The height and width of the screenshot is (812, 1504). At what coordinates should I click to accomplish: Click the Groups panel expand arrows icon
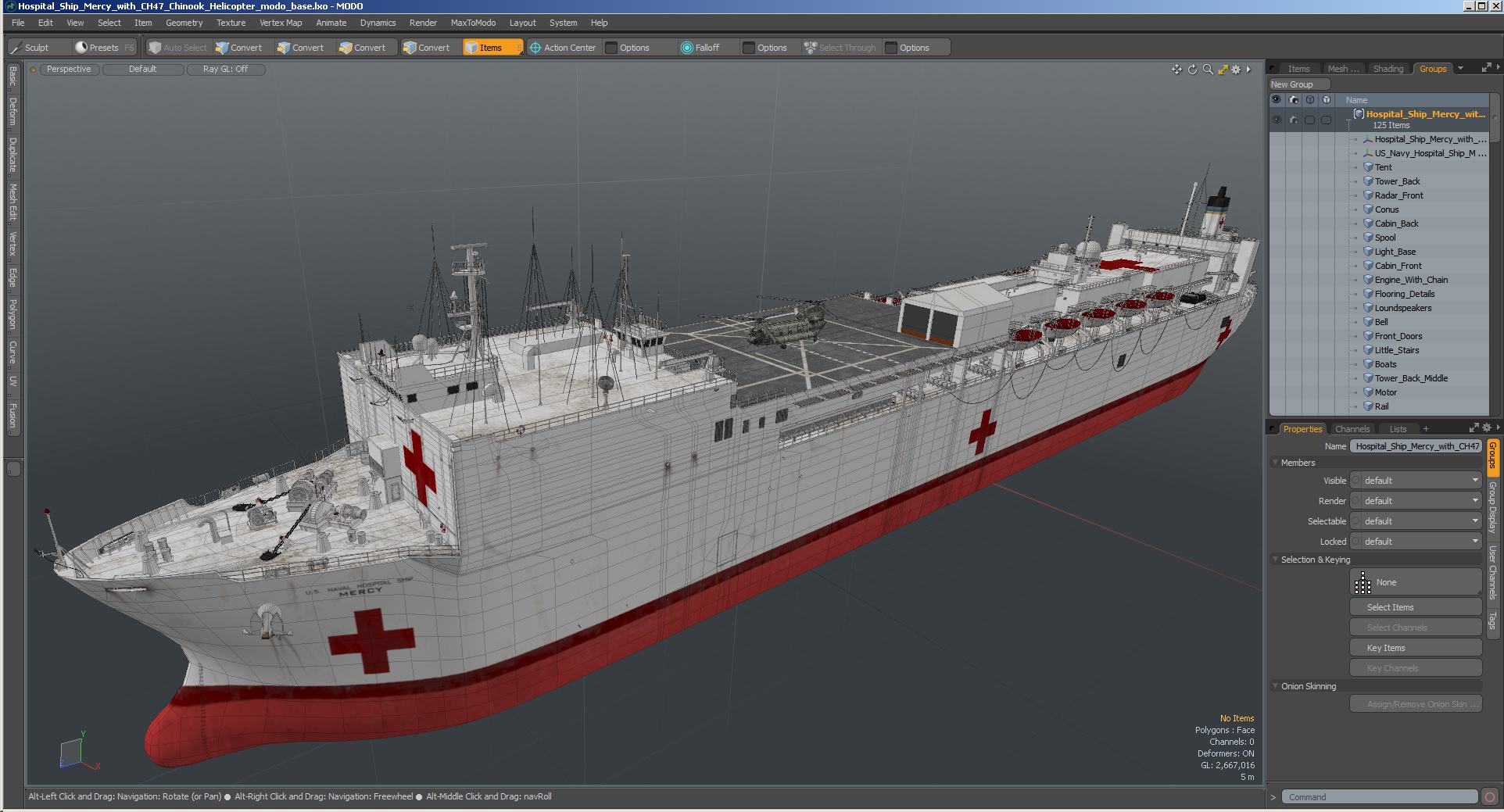(x=1486, y=69)
